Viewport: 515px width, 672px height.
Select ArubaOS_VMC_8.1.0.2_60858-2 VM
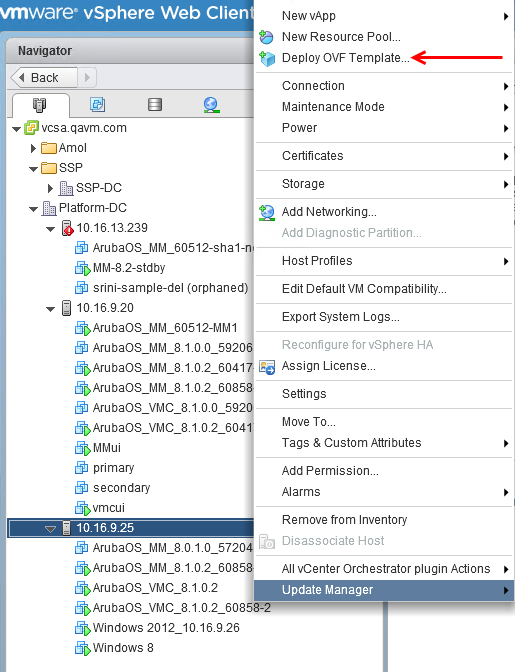coord(182,608)
